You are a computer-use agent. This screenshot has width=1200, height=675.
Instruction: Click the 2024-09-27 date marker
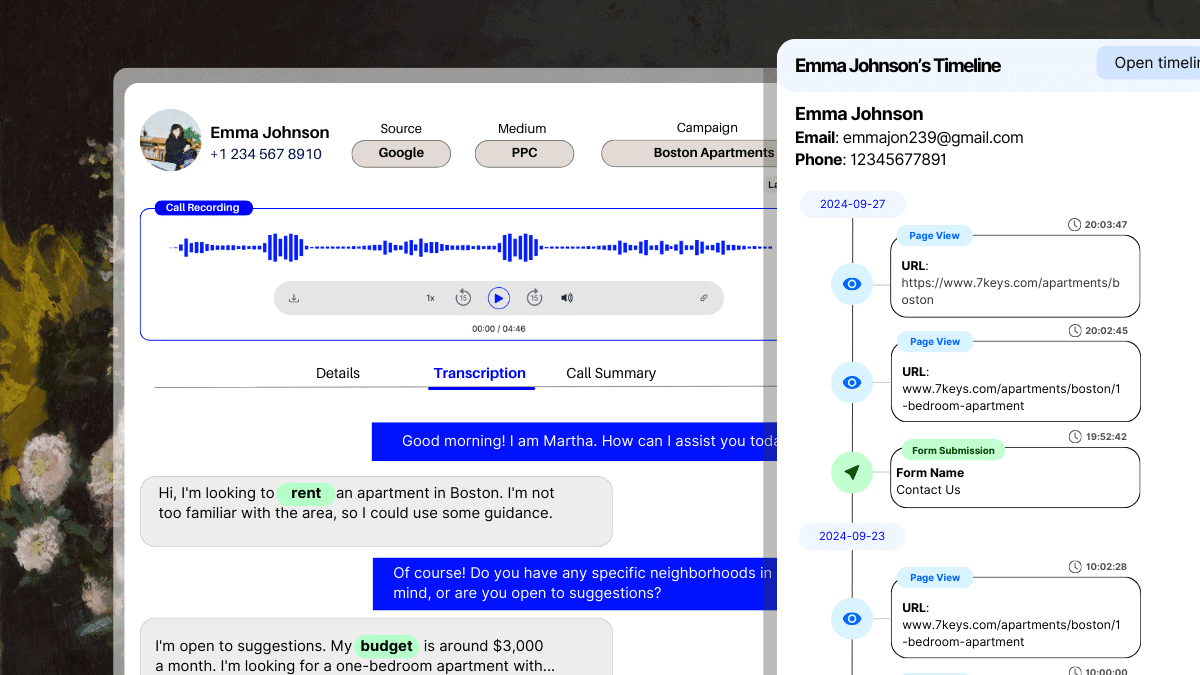pyautogui.click(x=852, y=204)
